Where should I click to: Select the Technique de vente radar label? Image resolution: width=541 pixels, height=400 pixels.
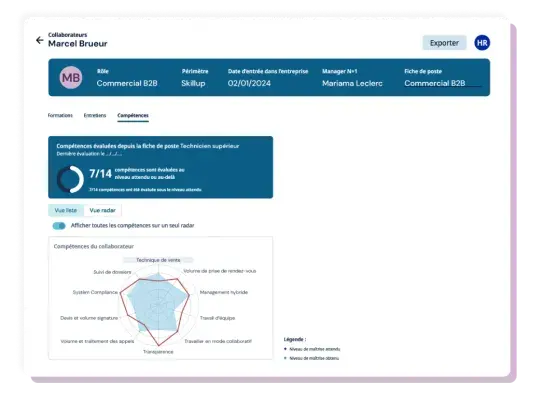(x=158, y=260)
